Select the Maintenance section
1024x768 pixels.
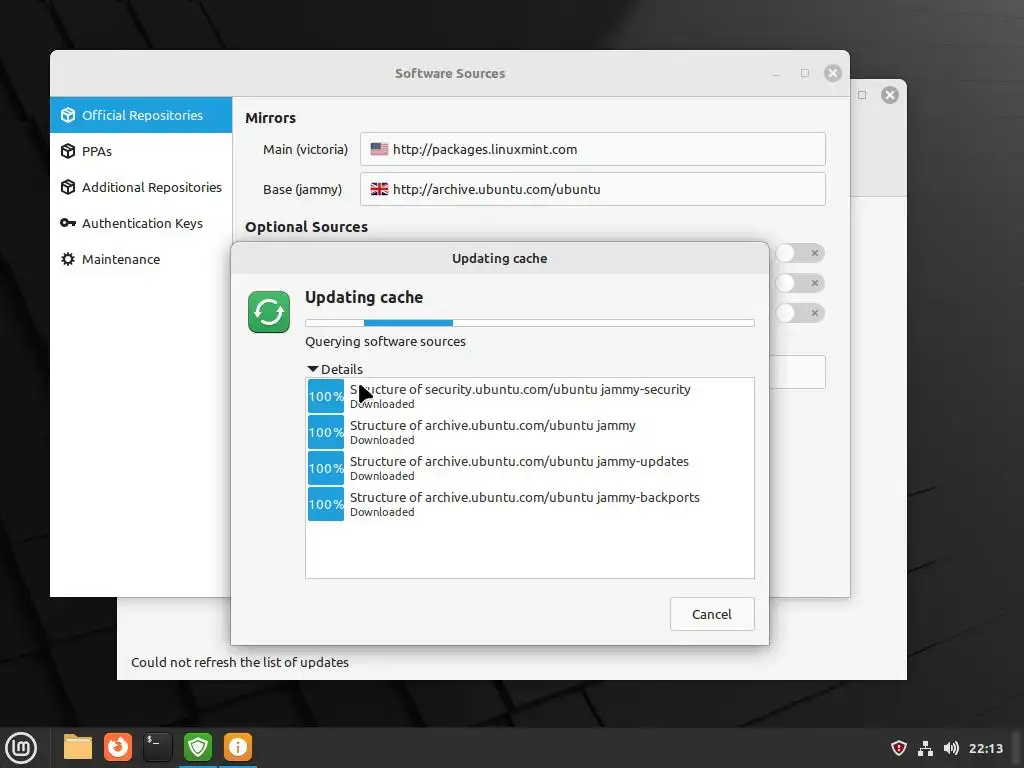tap(141, 259)
